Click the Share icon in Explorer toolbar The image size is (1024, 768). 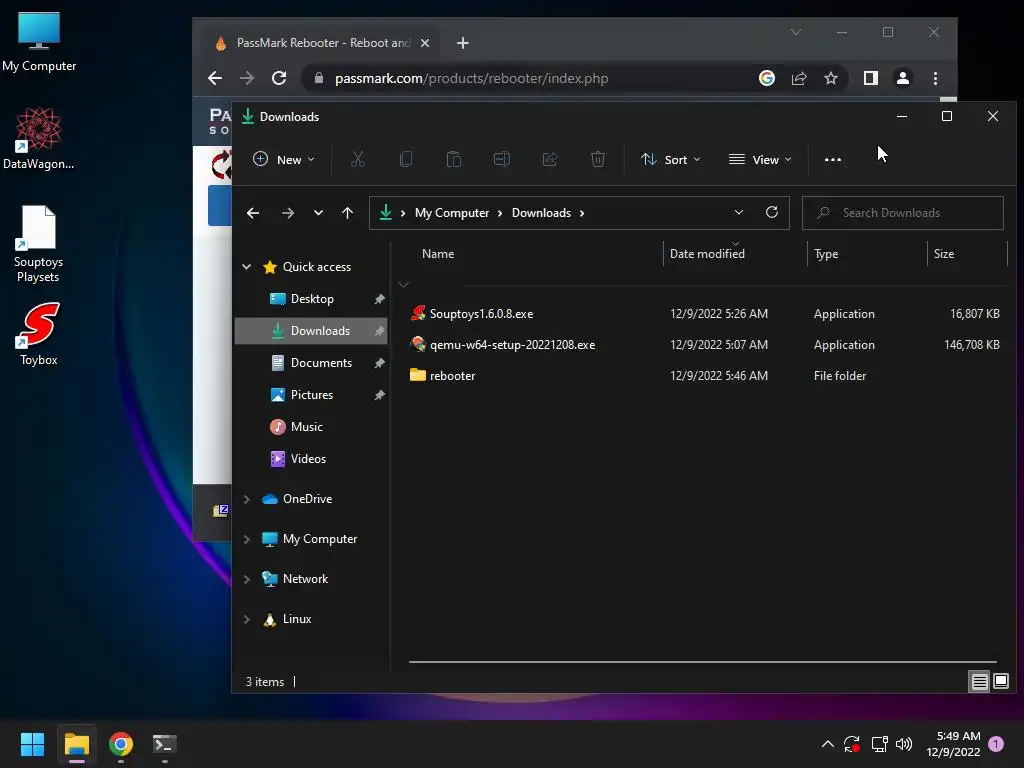550,159
